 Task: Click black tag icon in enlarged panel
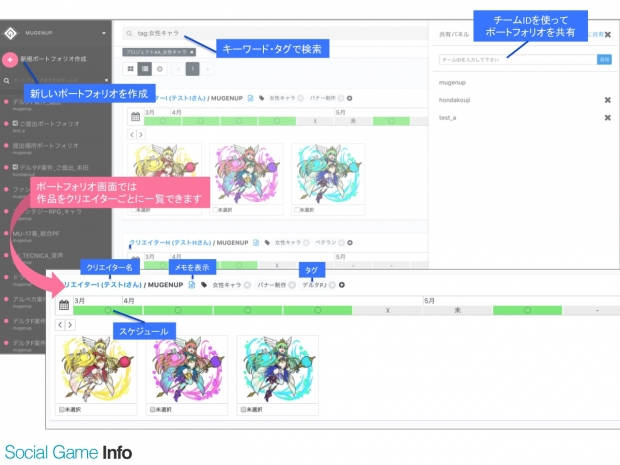coord(204,285)
